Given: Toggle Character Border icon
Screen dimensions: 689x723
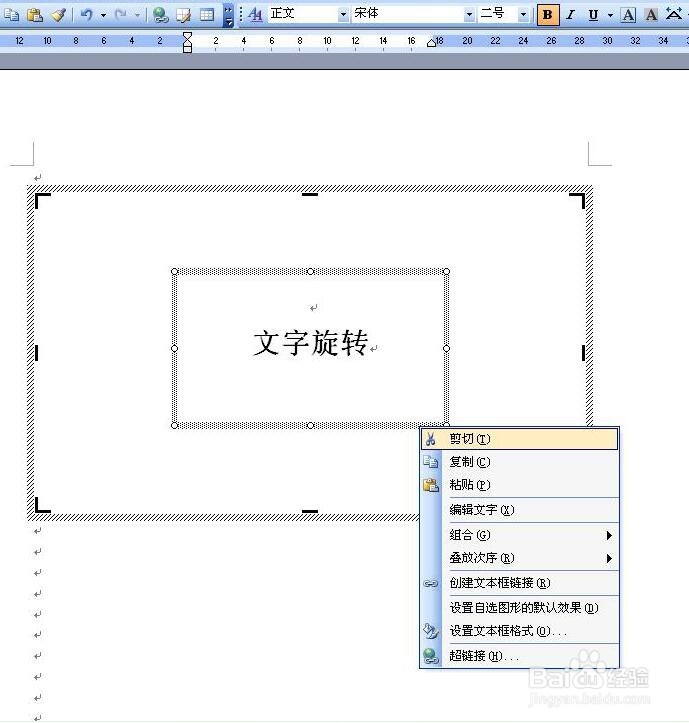Looking at the screenshot, I should (x=628, y=15).
